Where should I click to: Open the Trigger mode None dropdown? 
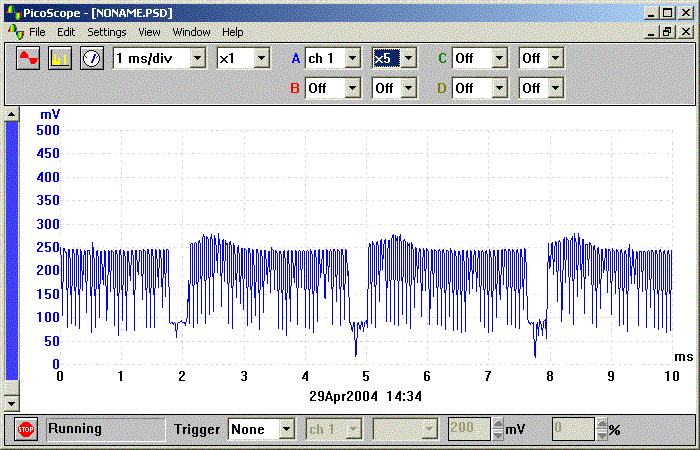click(286, 429)
